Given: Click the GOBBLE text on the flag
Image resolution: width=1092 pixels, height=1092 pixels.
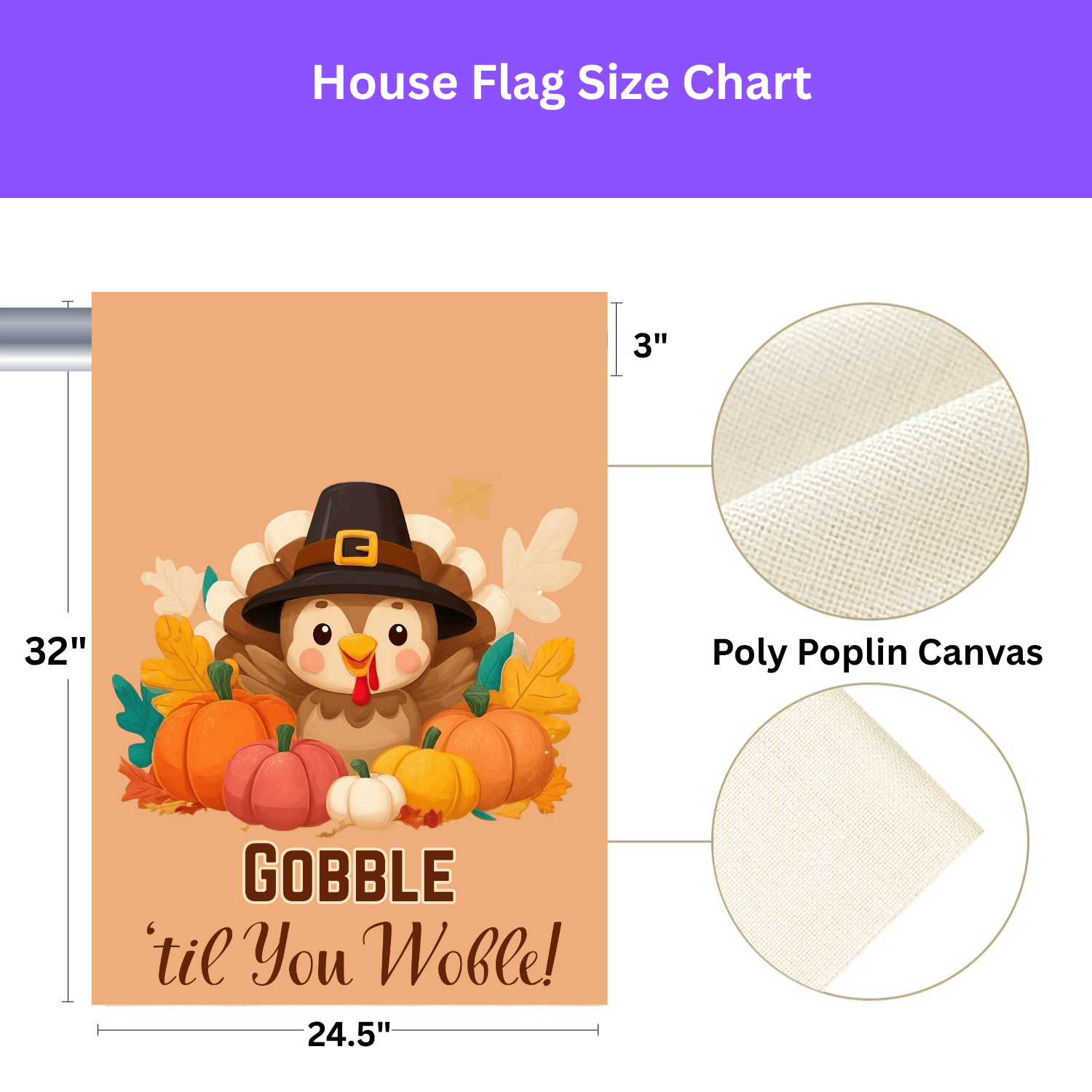Looking at the screenshot, I should (349, 873).
